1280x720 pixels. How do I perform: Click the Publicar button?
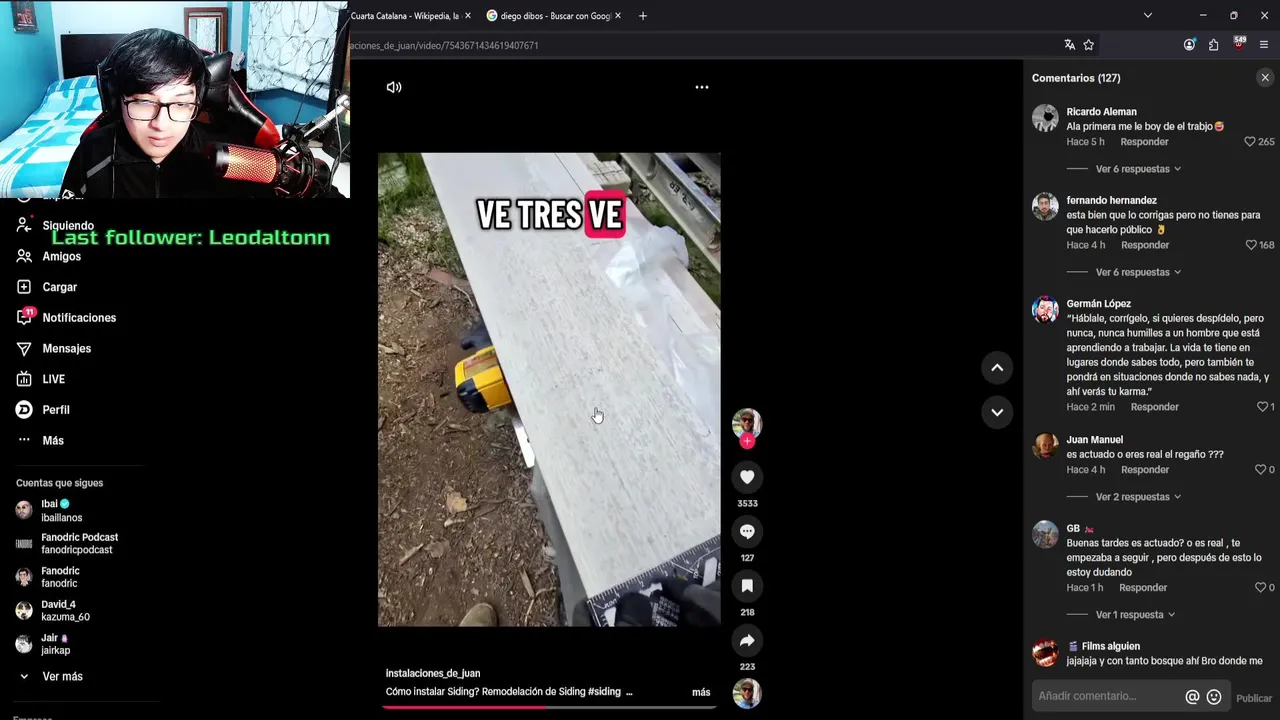coord(1254,698)
